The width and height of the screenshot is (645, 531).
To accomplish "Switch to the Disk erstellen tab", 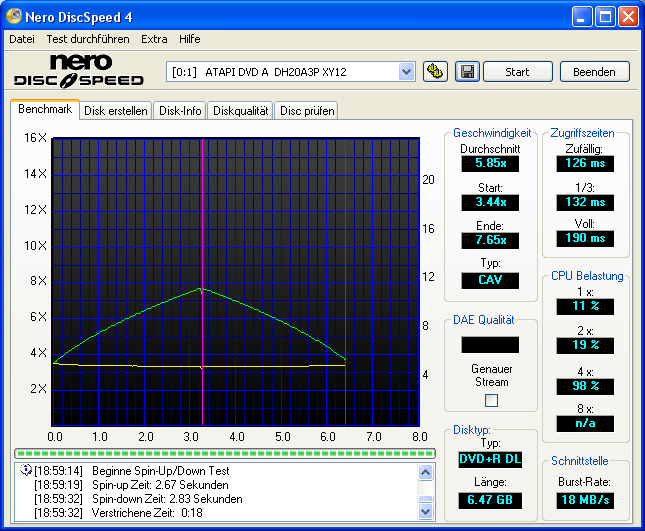I will click(x=116, y=111).
